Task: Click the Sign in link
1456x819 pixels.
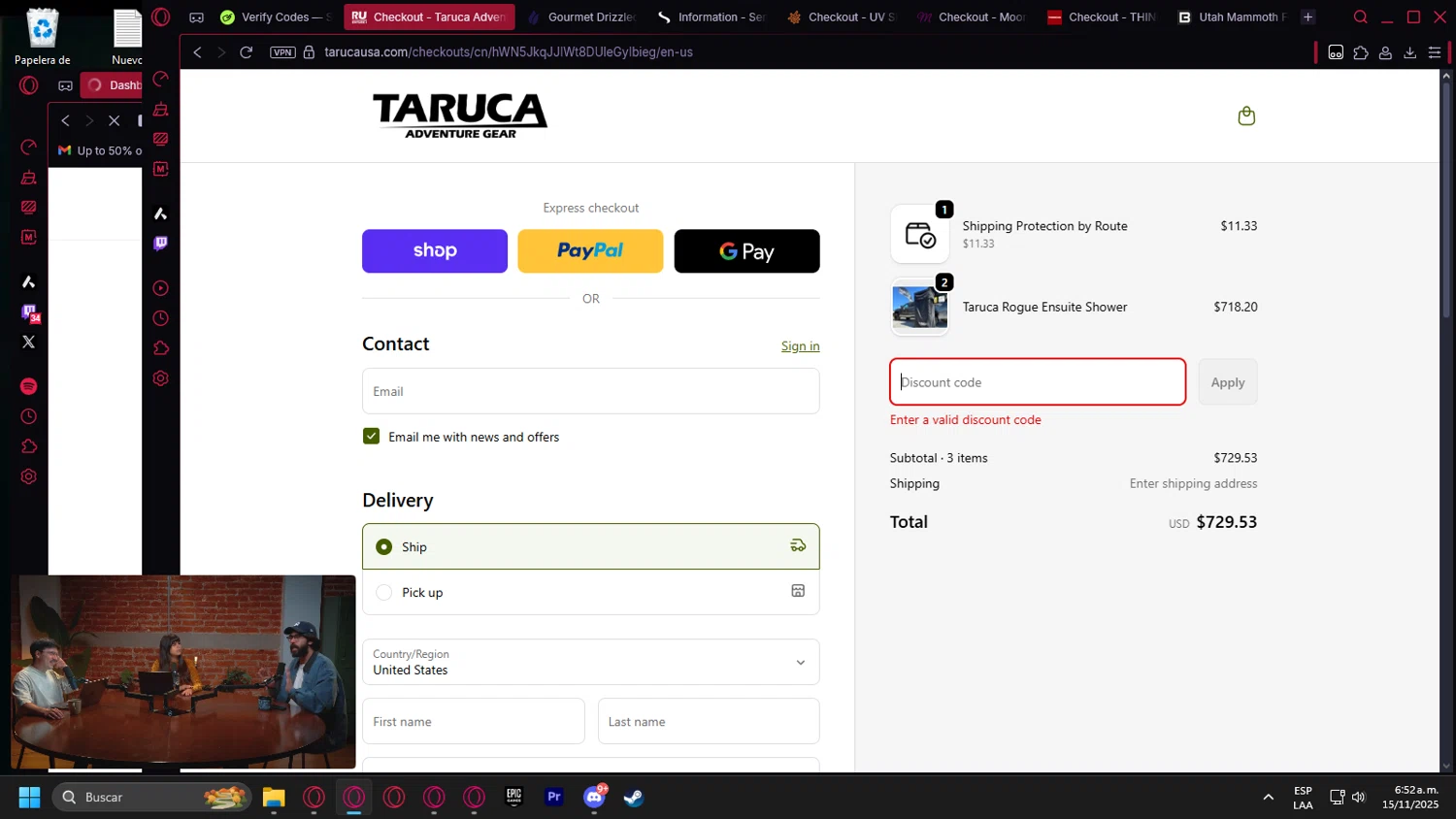Action: coord(800,346)
